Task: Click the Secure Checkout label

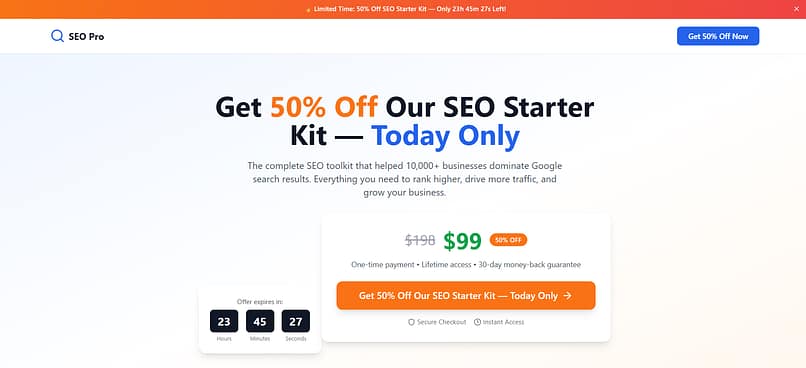Action: 442,322
